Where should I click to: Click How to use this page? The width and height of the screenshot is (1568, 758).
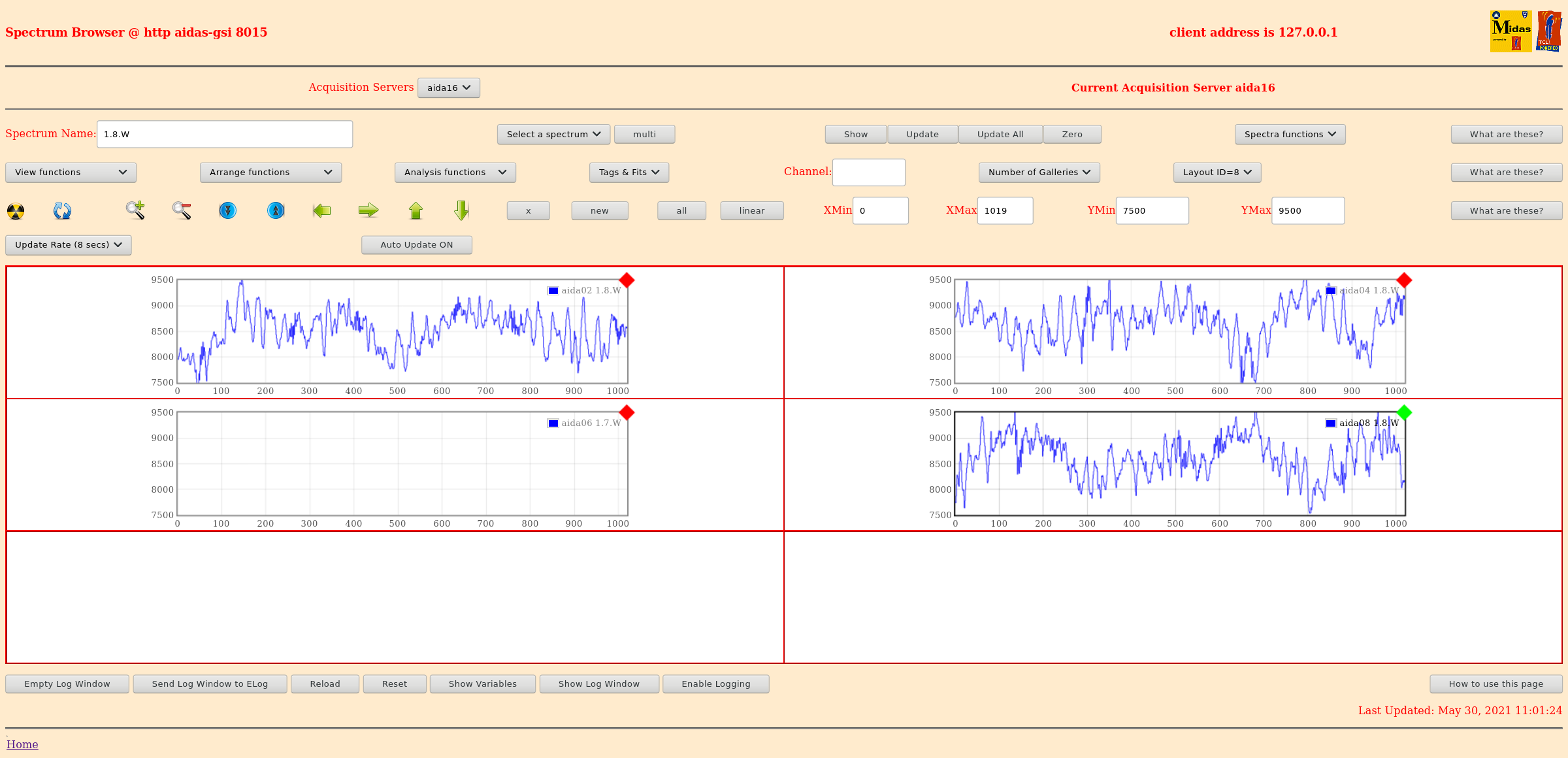(x=1496, y=684)
